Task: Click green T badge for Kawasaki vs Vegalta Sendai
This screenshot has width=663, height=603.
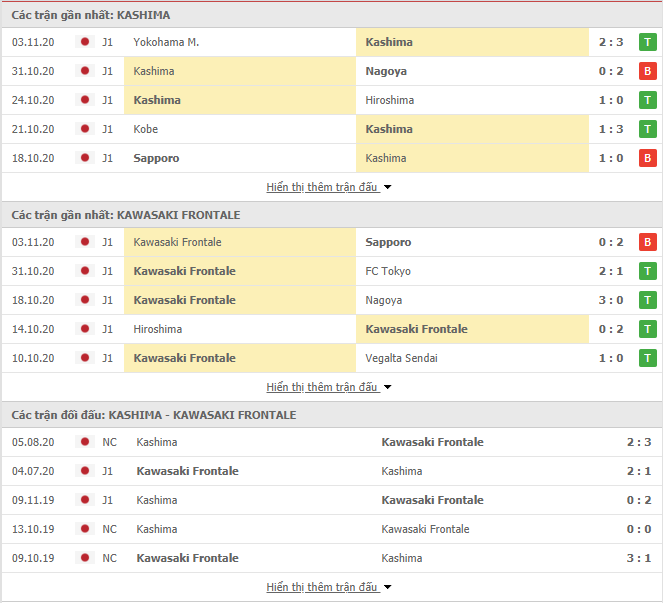Action: coord(647,358)
